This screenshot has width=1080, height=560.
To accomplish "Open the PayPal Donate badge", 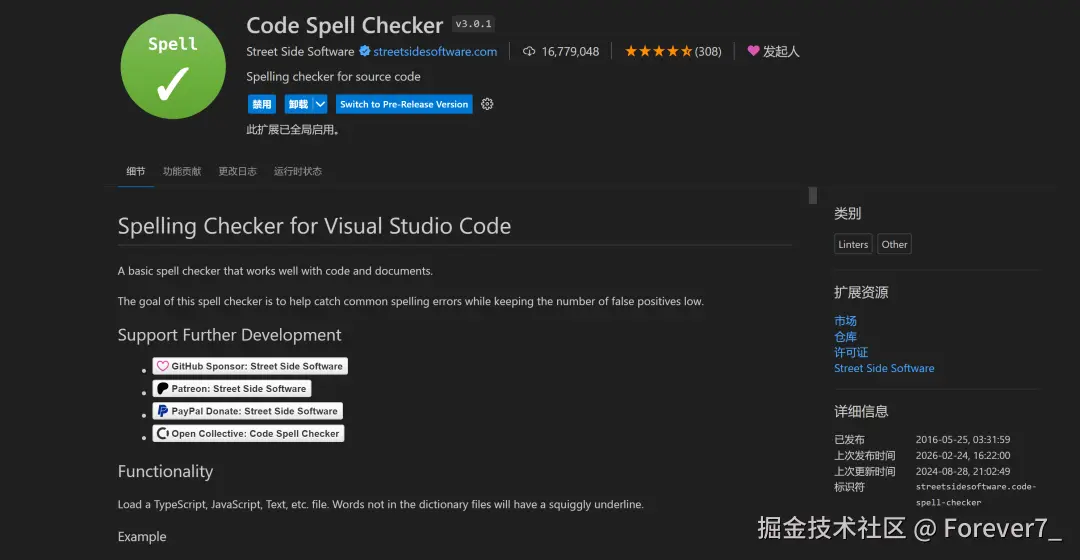I will click(x=247, y=411).
